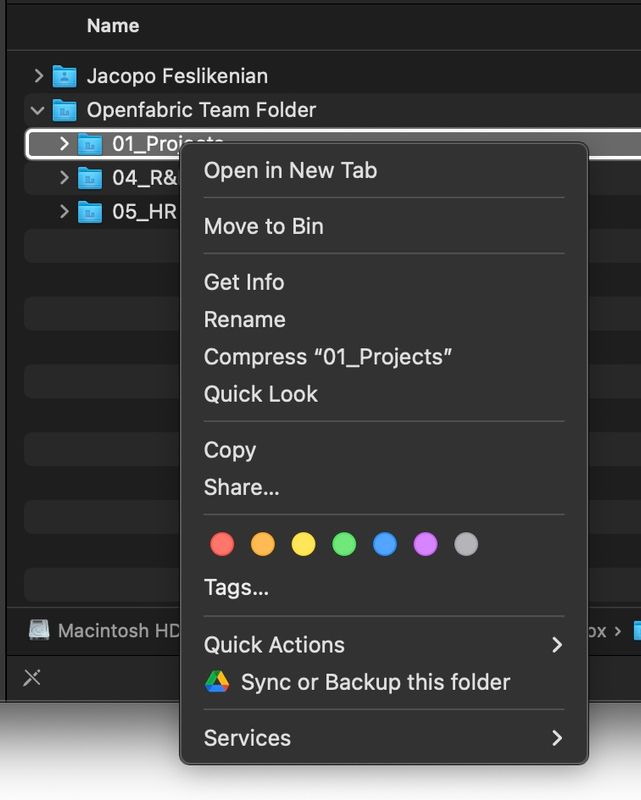The image size is (641, 800).
Task: Click the crossed tools icon at bottom left
Action: (32, 678)
